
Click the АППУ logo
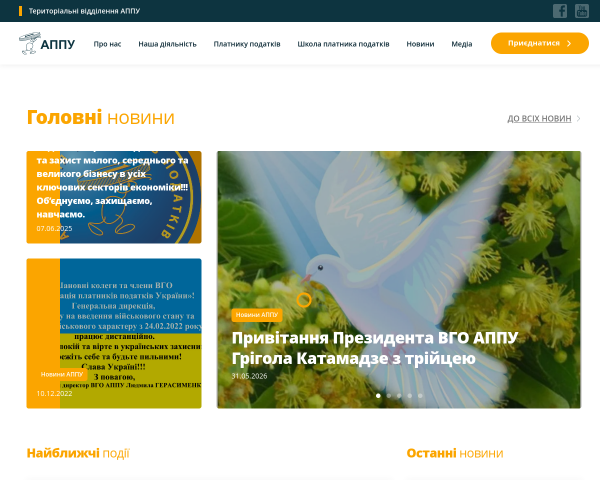[x=47, y=44]
